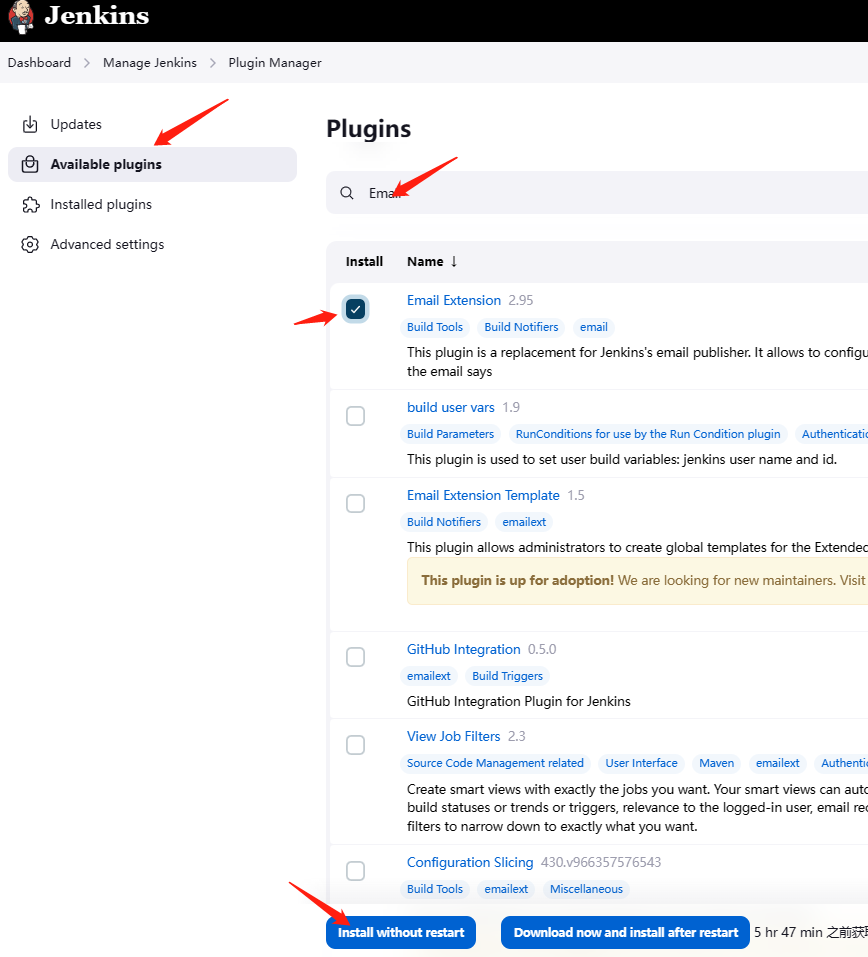Screen dimensions: 868x957
Task: Click Build Tools tag under Configuration Slicing
Action: [435, 889]
